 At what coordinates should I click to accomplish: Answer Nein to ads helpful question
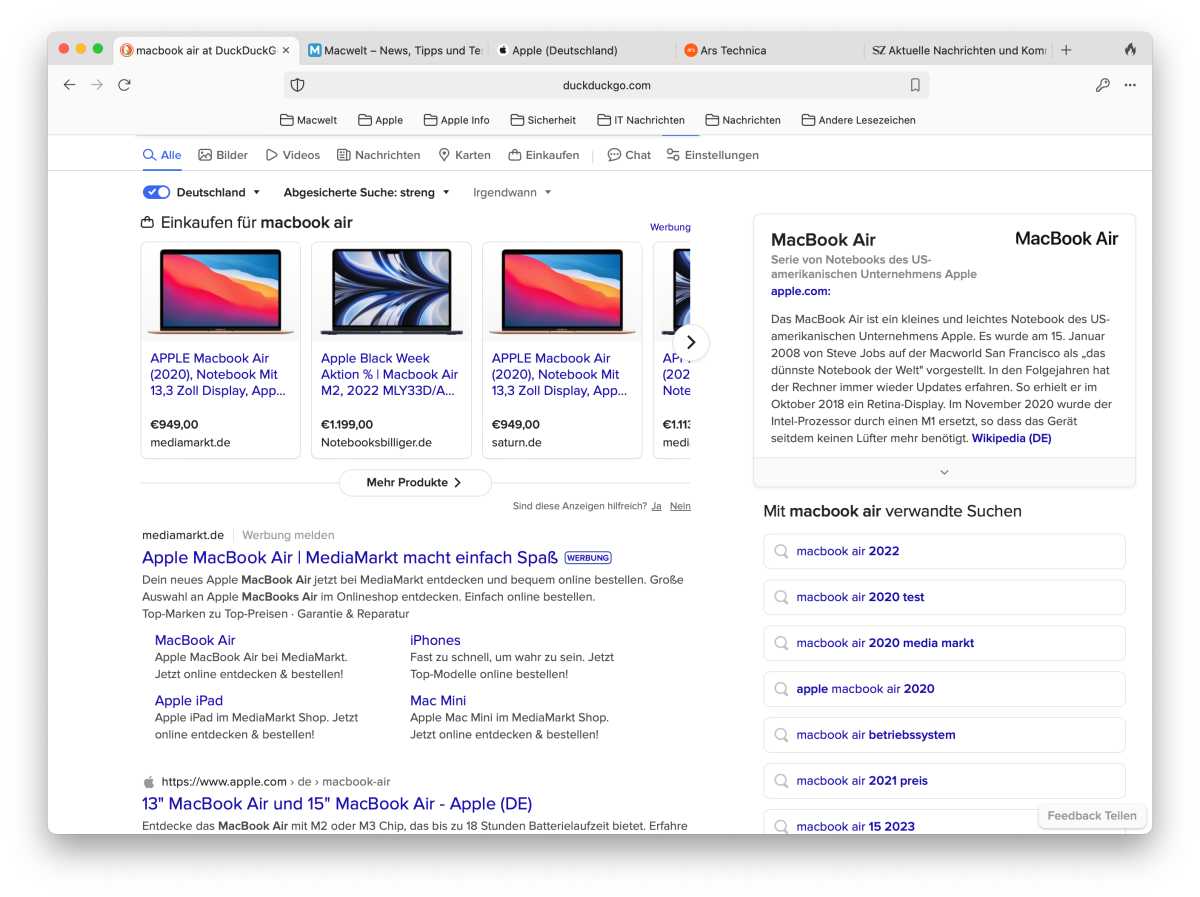click(x=680, y=506)
